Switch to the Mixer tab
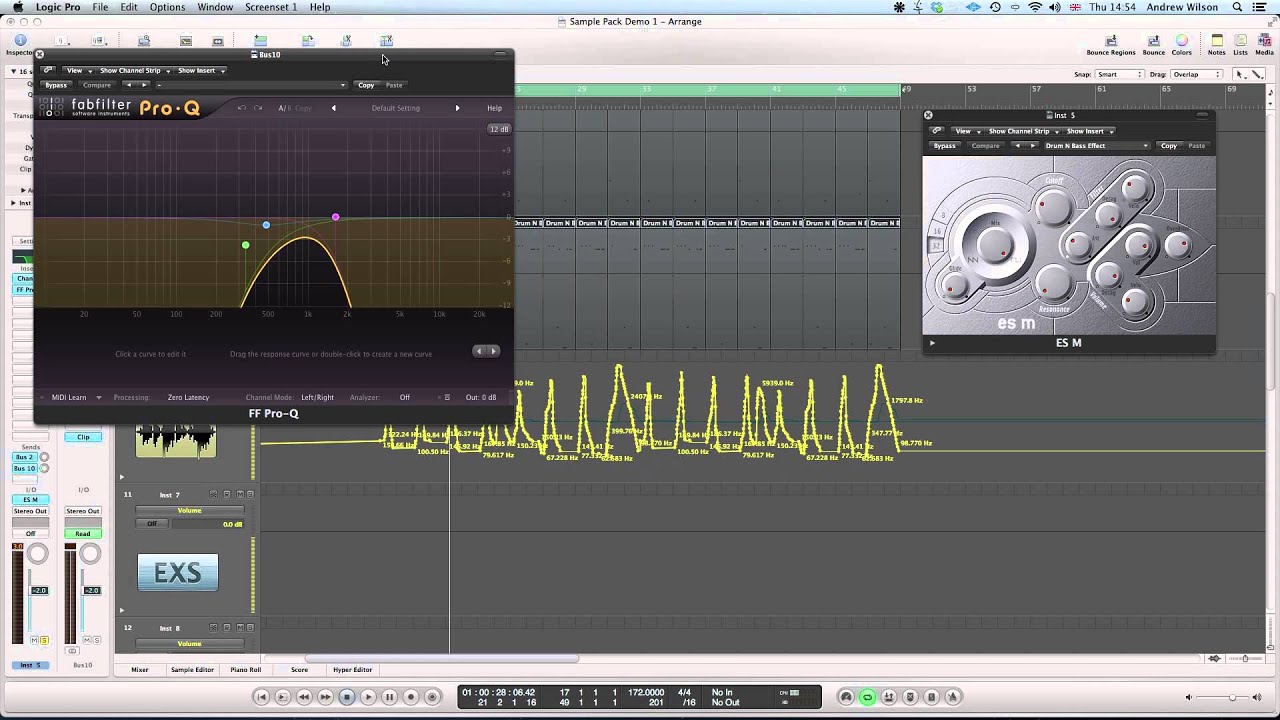The image size is (1280, 720). 140,670
